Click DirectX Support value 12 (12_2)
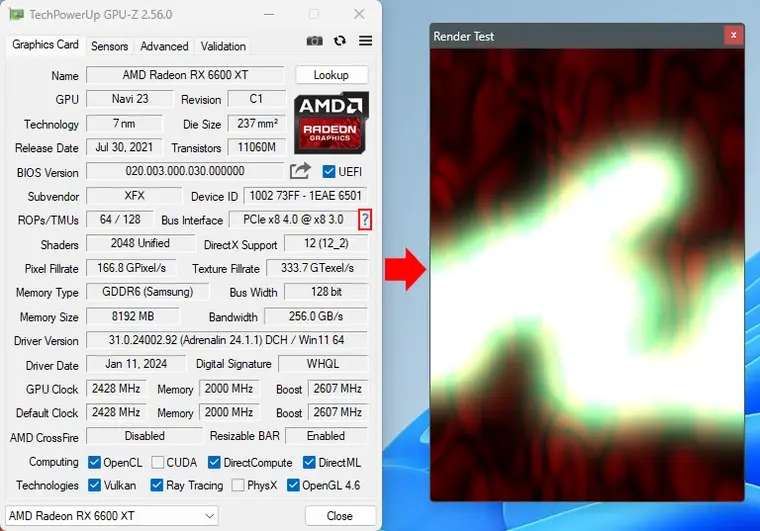 326,243
